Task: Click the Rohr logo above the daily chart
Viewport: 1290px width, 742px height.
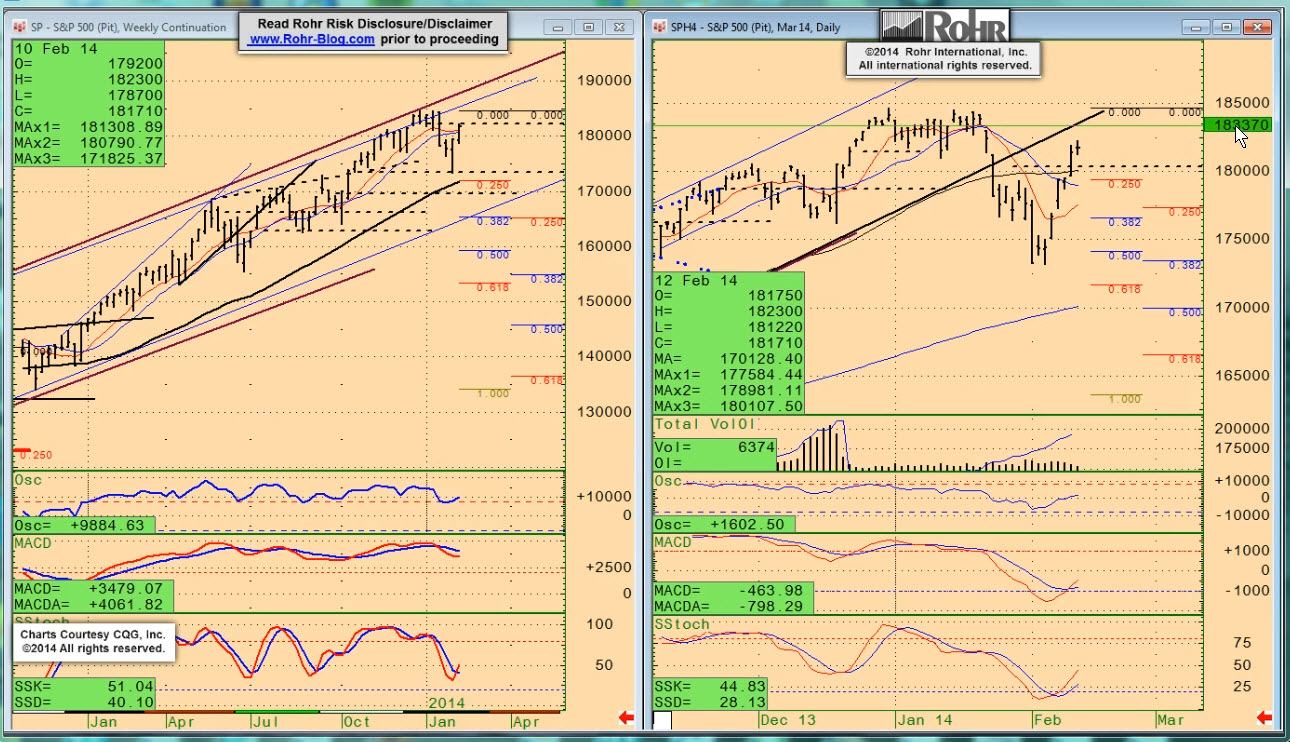Action: [x=944, y=26]
